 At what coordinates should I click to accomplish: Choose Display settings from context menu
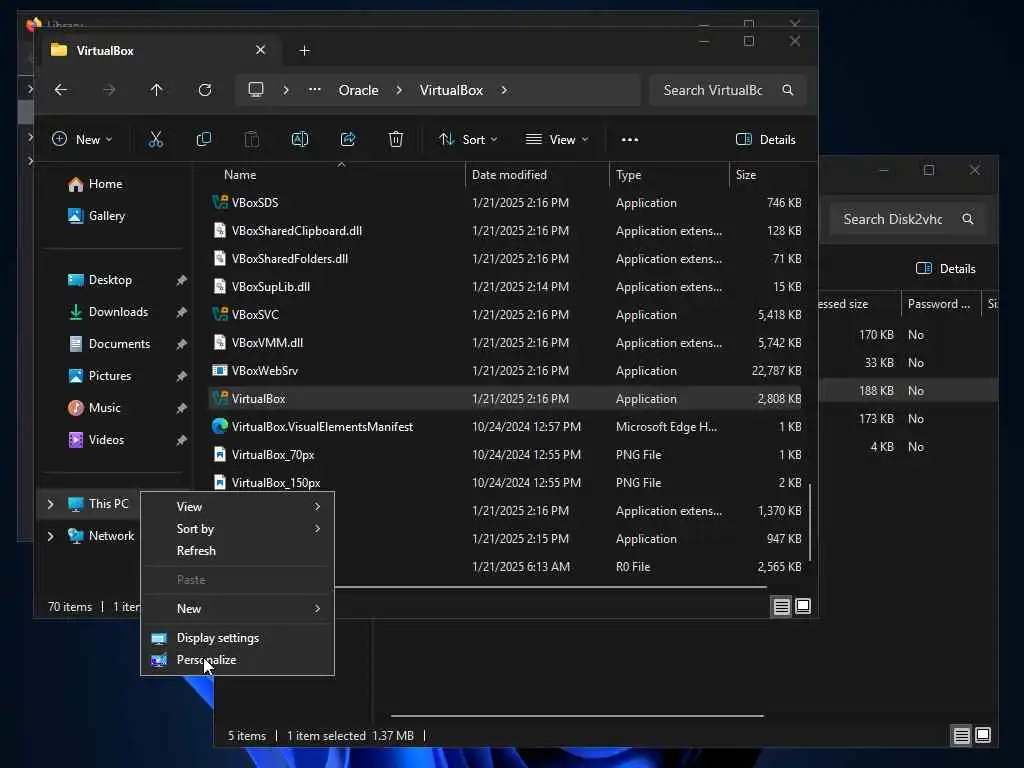238,638
